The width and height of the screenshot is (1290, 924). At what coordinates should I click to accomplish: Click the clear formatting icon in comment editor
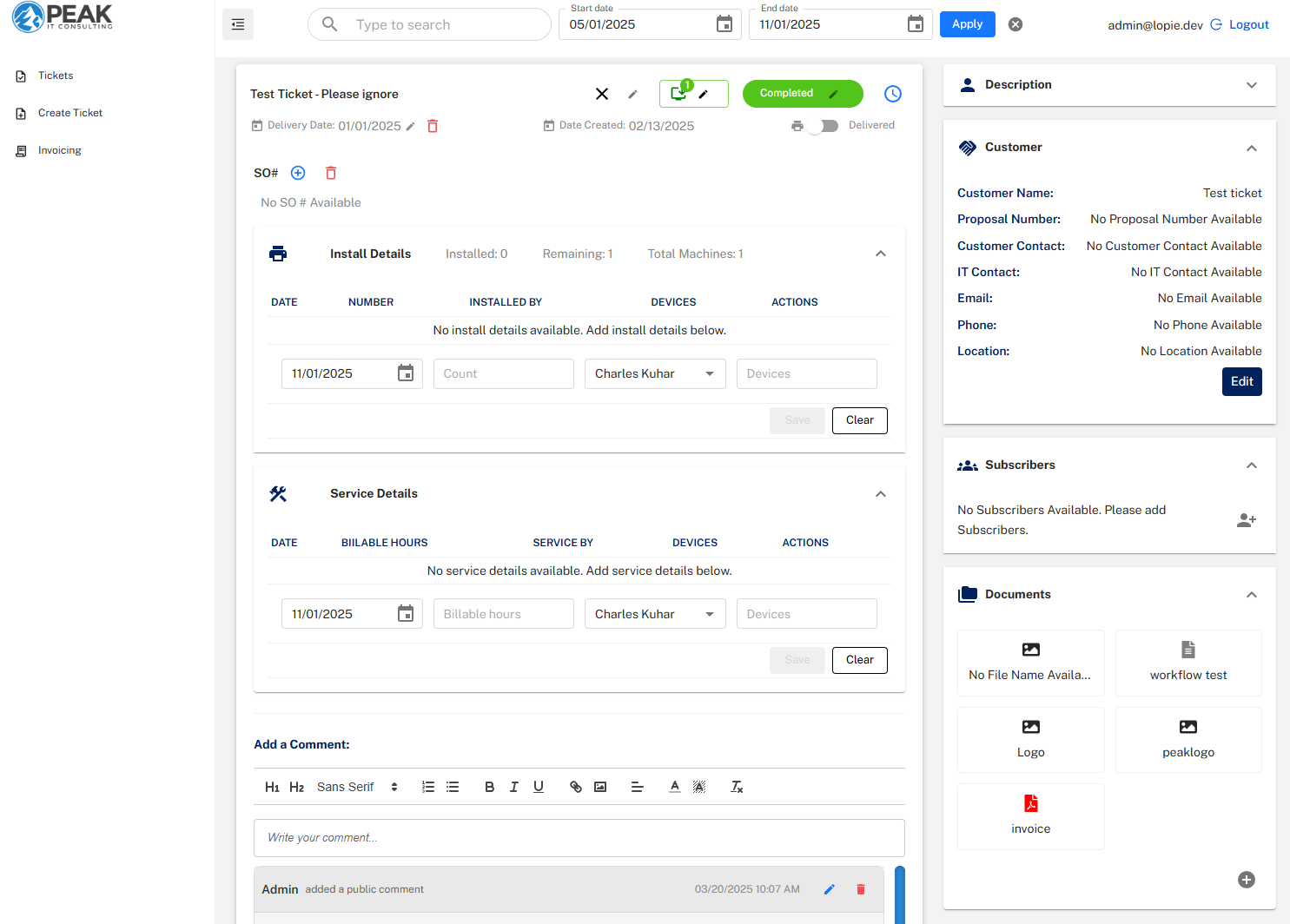point(737,786)
